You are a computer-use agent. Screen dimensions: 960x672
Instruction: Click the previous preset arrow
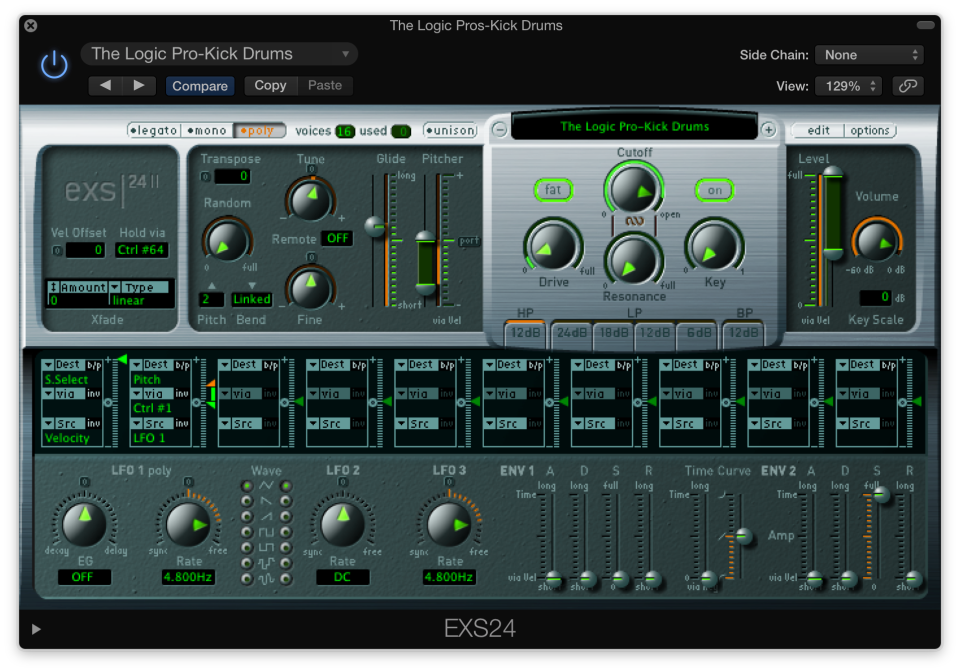tap(104, 85)
